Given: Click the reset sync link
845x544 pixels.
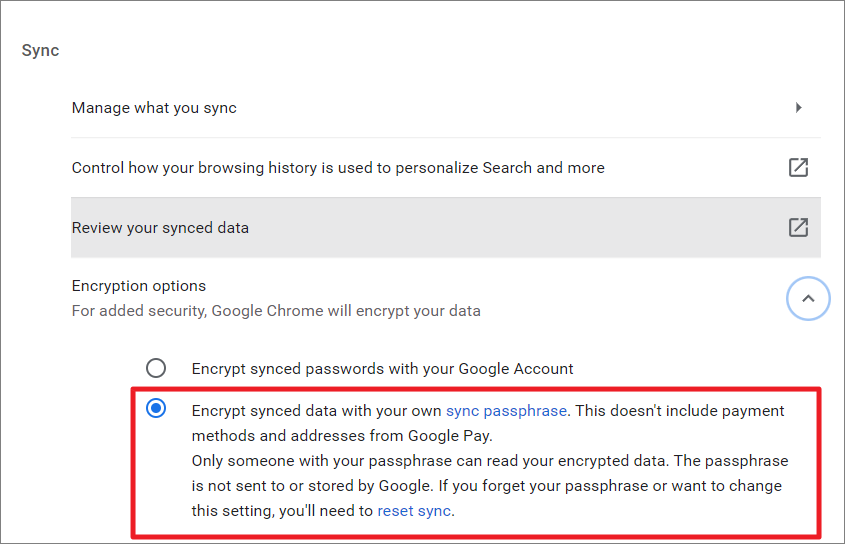Looking at the screenshot, I should (x=414, y=511).
